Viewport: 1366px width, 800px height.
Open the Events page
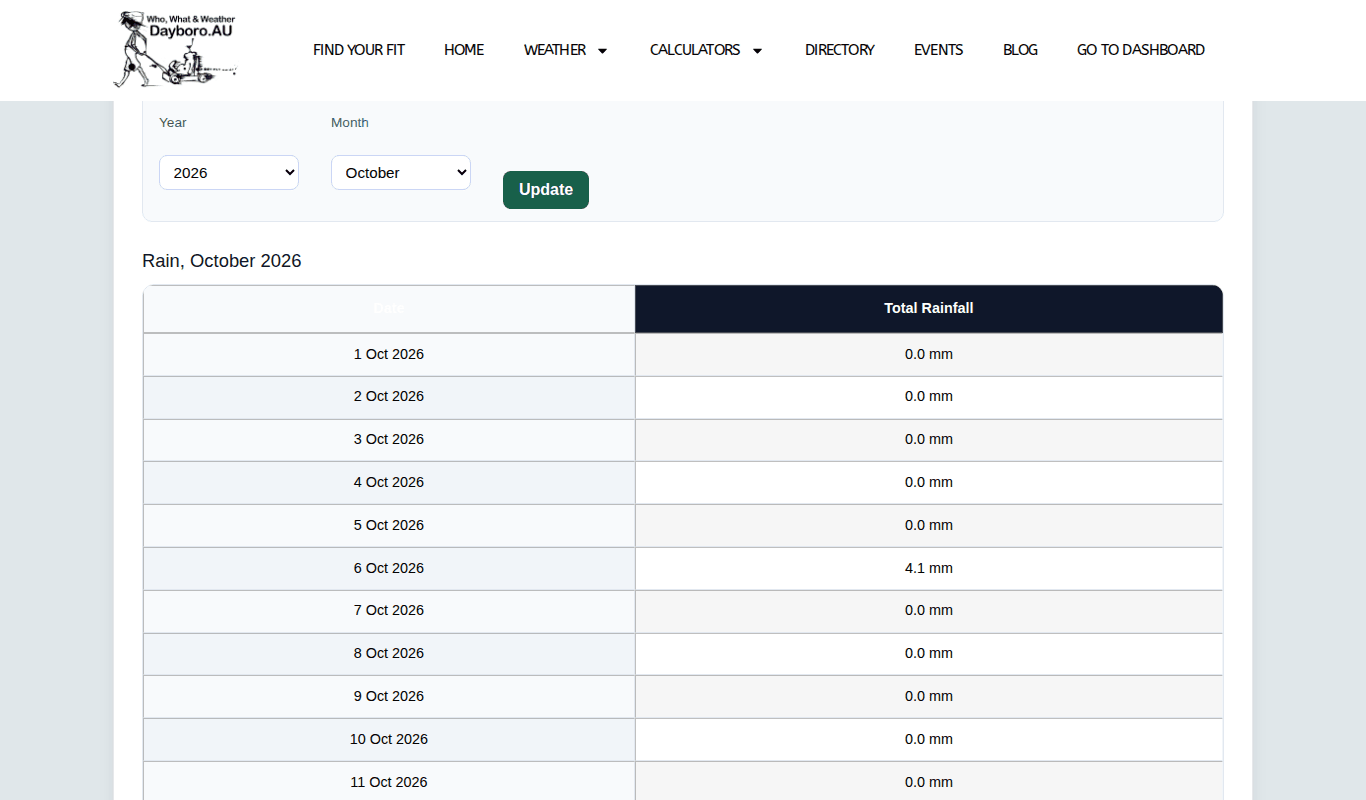click(x=939, y=50)
